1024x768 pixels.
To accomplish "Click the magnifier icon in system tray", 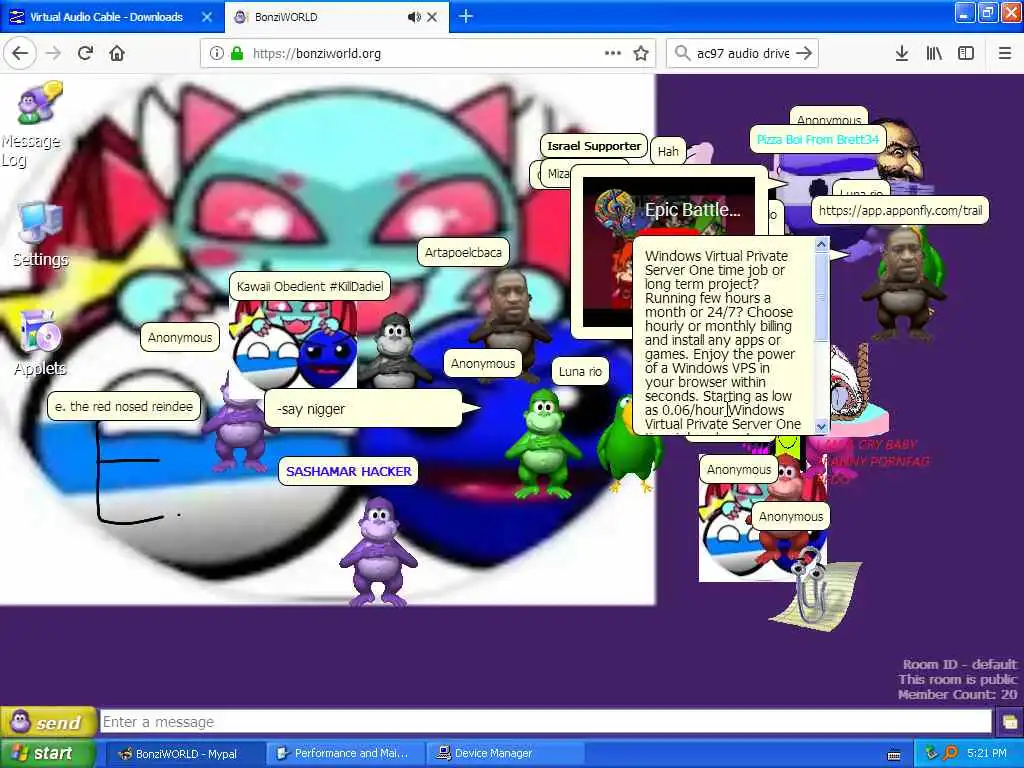I will pos(950,754).
